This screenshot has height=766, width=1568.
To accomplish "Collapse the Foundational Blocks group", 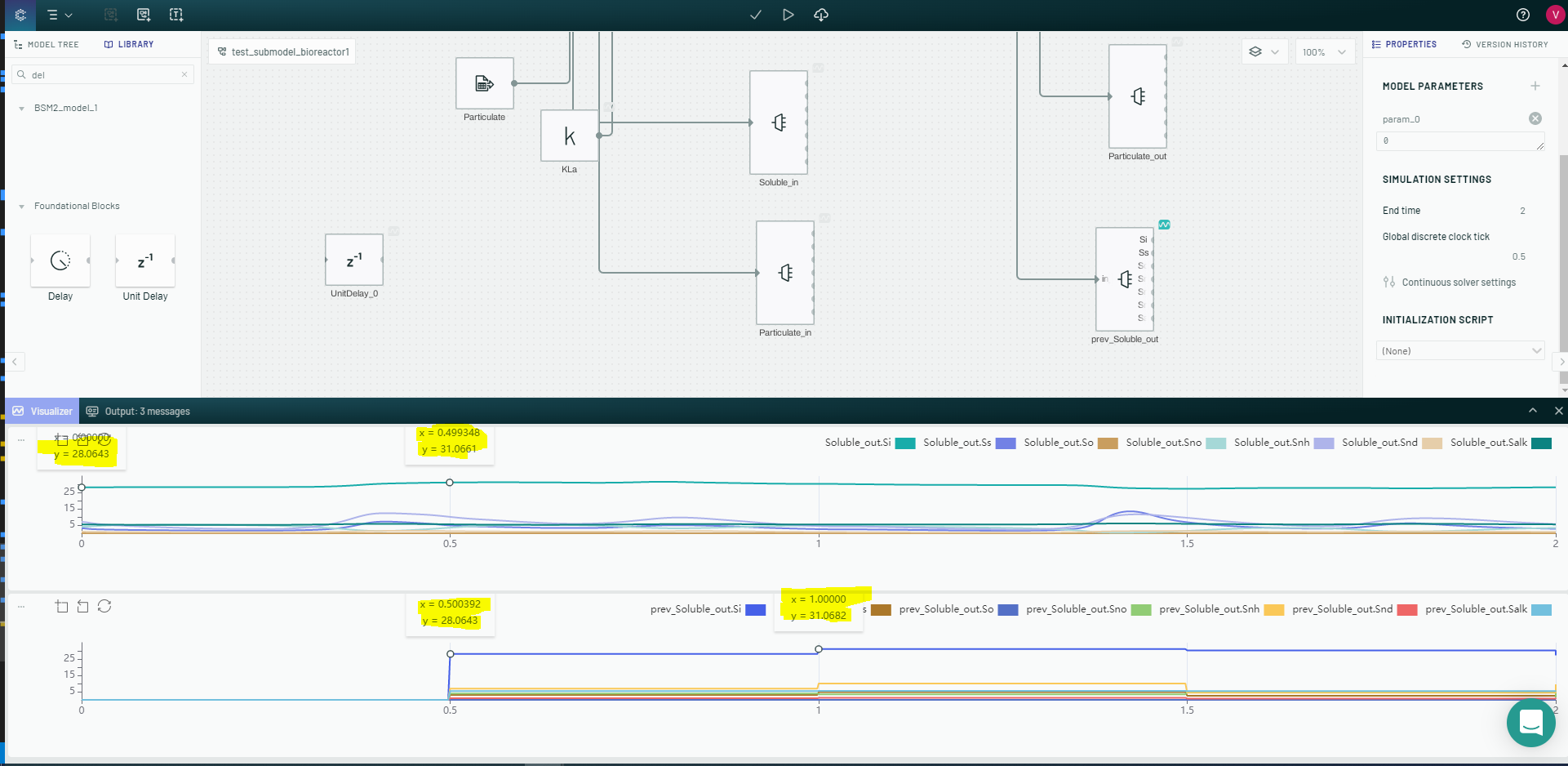I will tap(22, 207).
